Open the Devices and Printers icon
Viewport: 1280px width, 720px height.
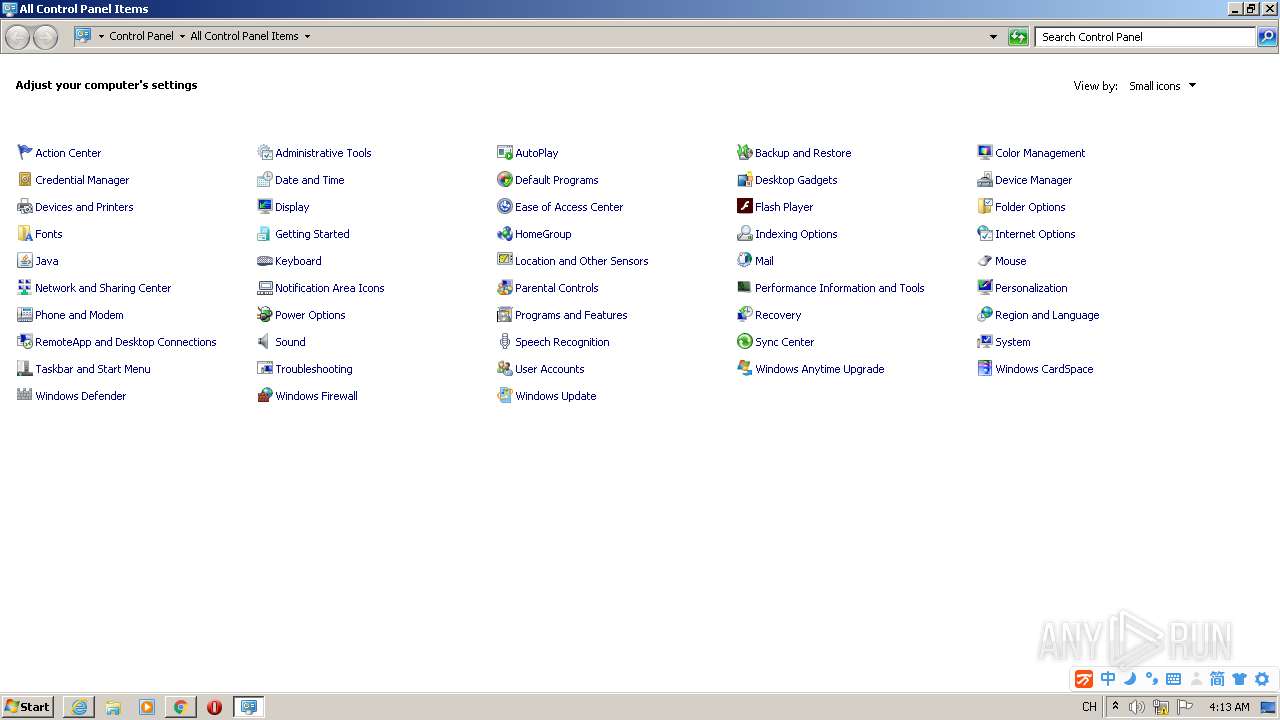(25, 207)
